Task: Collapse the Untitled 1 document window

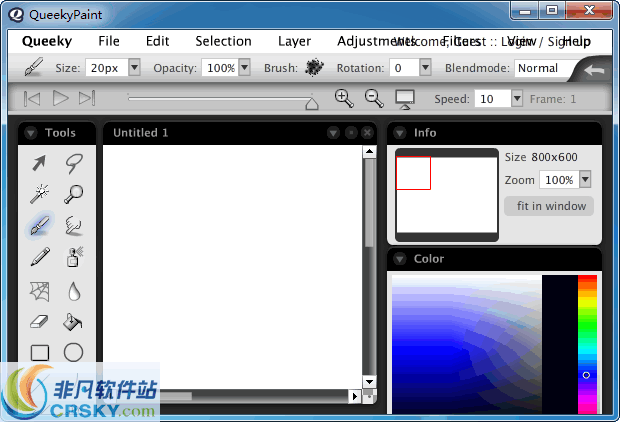Action: 333,133
